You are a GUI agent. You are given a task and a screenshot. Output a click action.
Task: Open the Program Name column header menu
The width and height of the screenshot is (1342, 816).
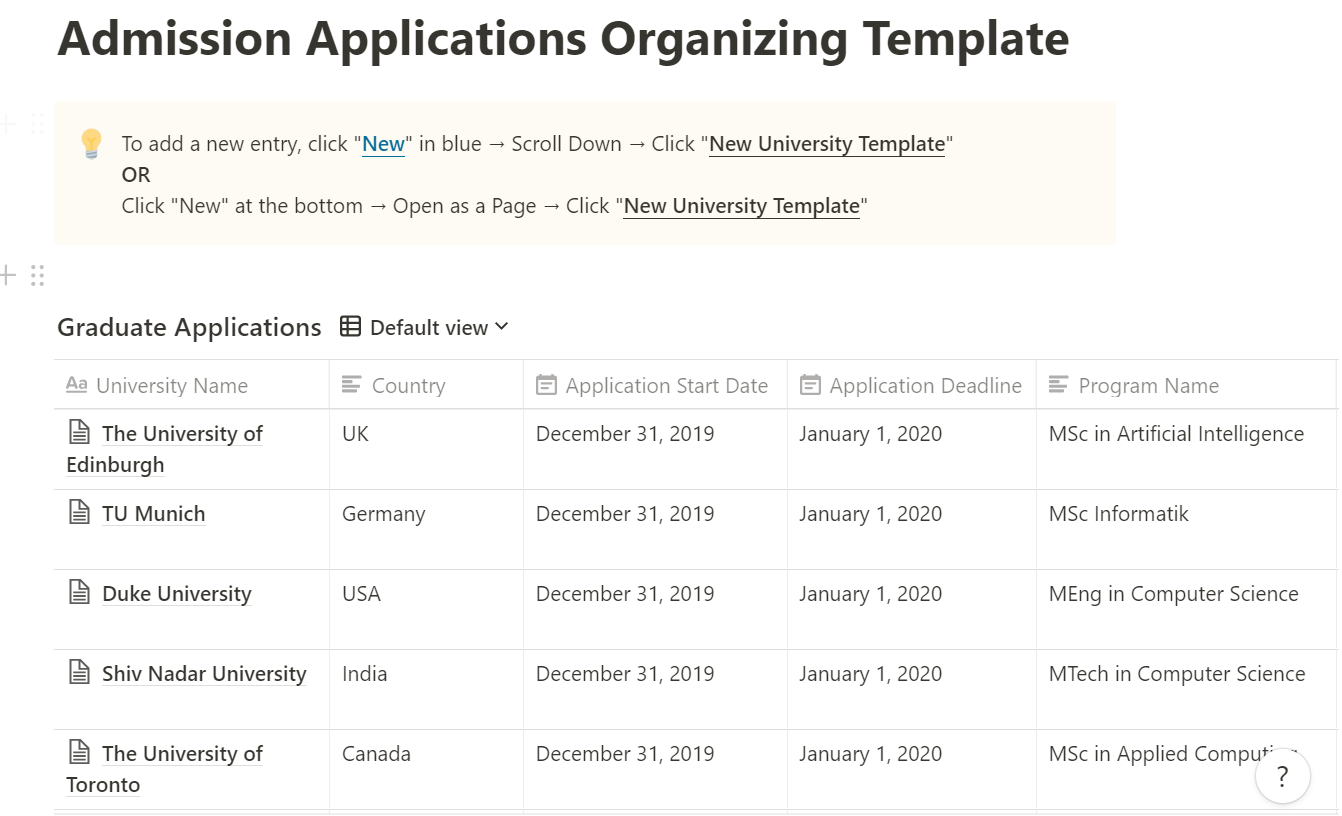click(x=1148, y=386)
